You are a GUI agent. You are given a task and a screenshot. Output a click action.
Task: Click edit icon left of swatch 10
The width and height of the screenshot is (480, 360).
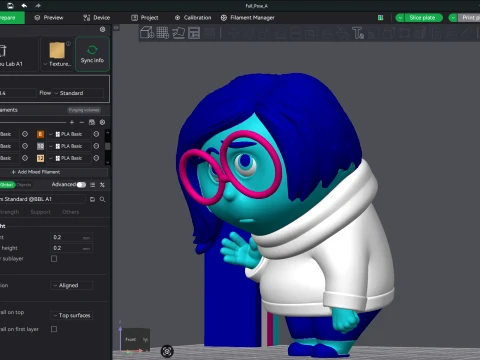(x=25, y=146)
